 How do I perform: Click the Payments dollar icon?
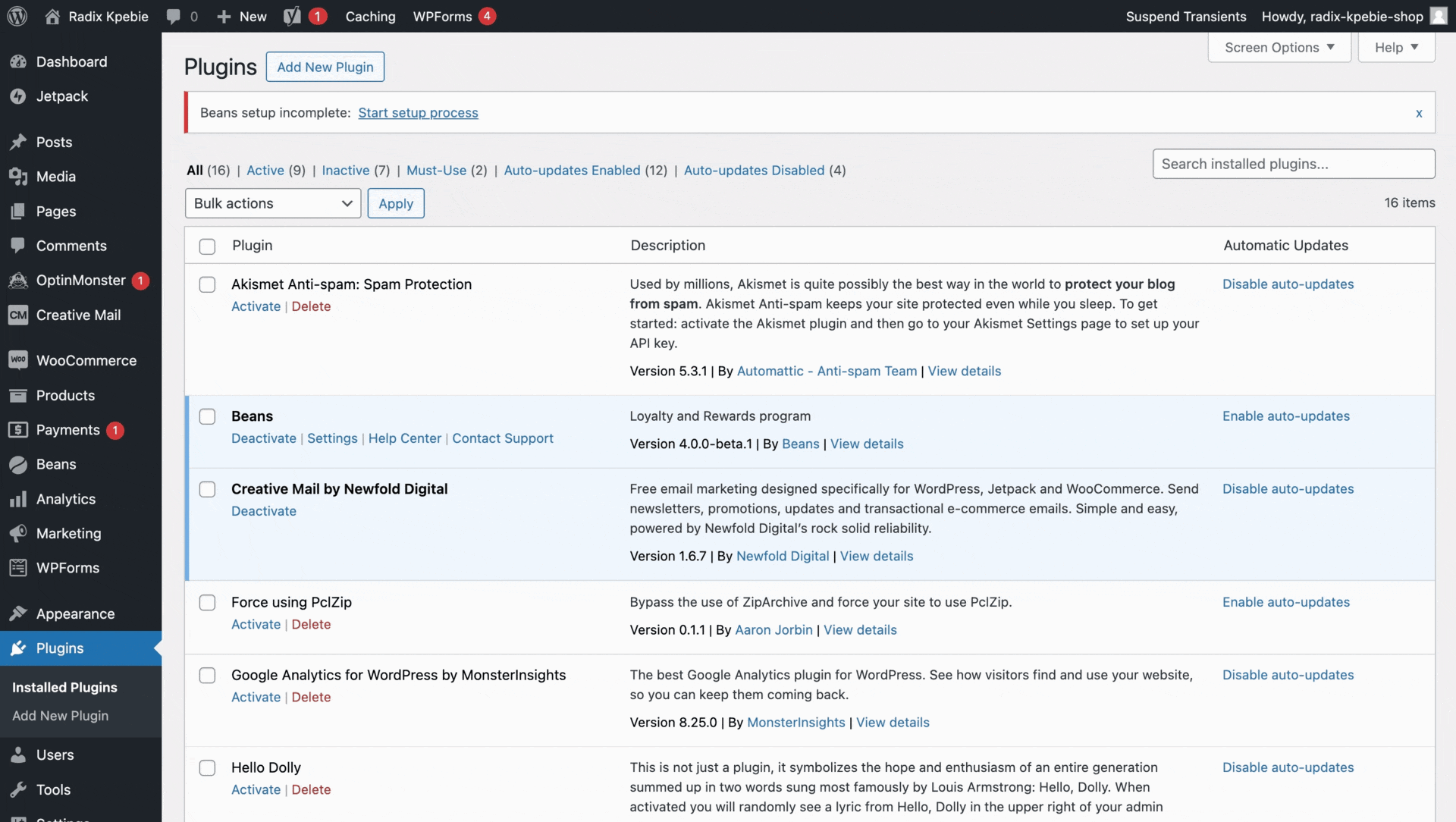pyautogui.click(x=18, y=430)
